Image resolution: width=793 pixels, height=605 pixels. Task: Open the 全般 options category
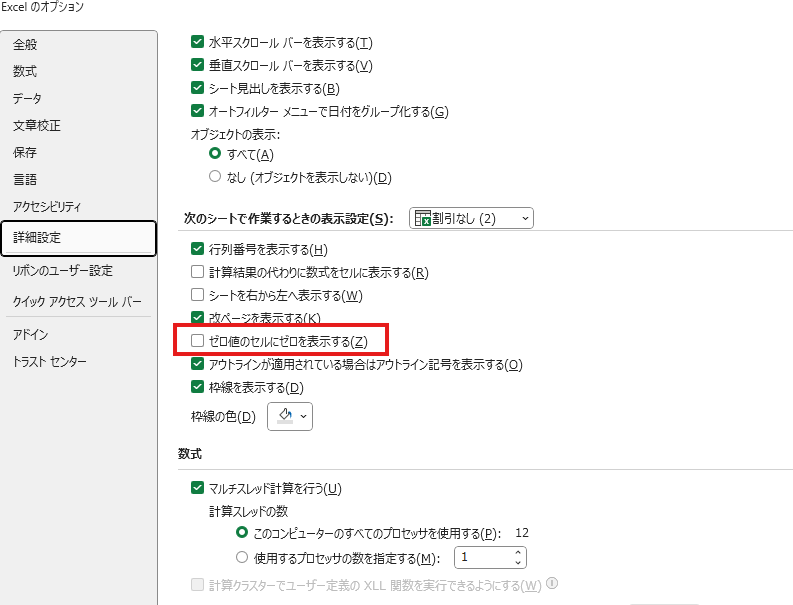[x=25, y=45]
